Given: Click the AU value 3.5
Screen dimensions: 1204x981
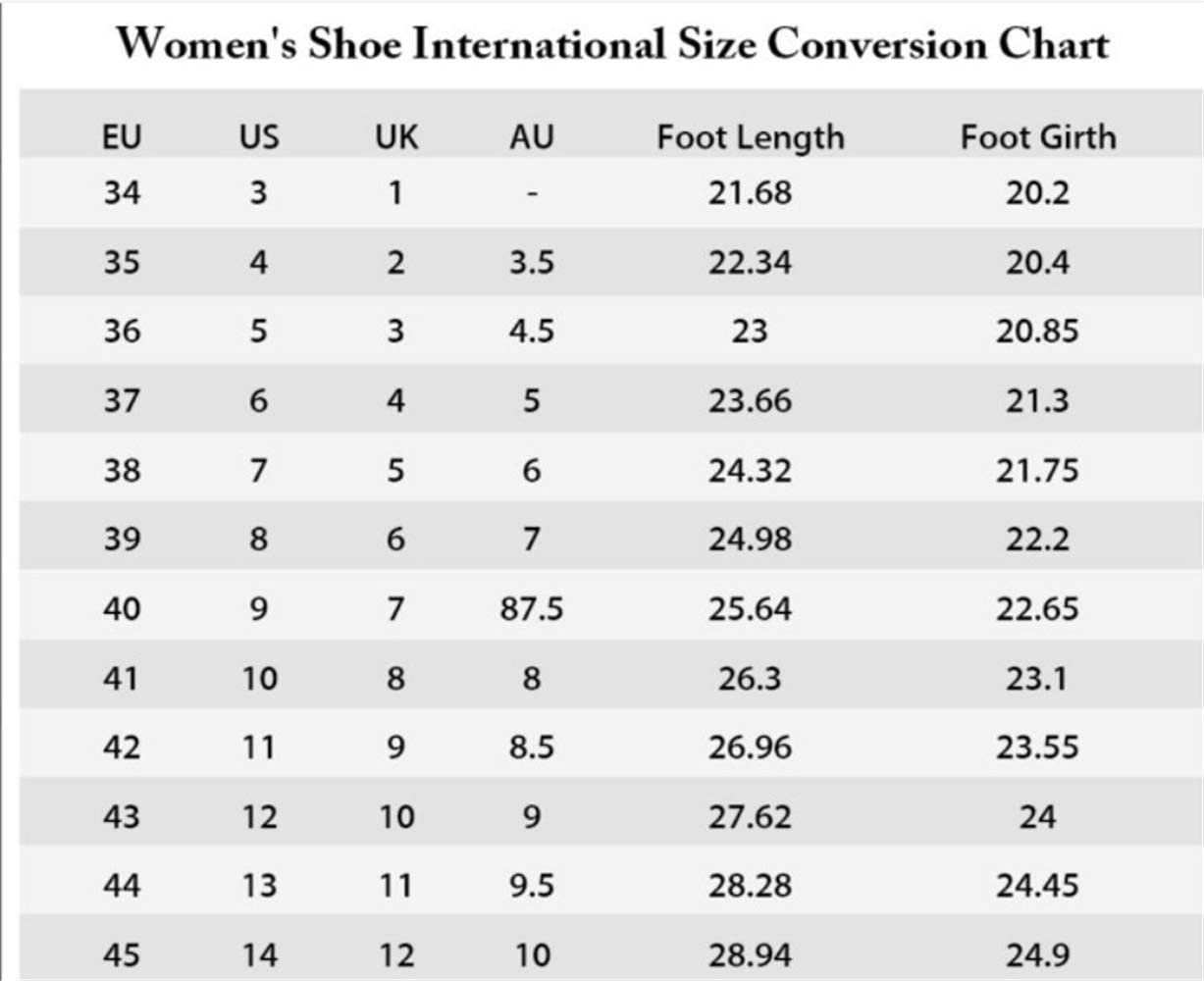Looking at the screenshot, I should coord(531,263).
